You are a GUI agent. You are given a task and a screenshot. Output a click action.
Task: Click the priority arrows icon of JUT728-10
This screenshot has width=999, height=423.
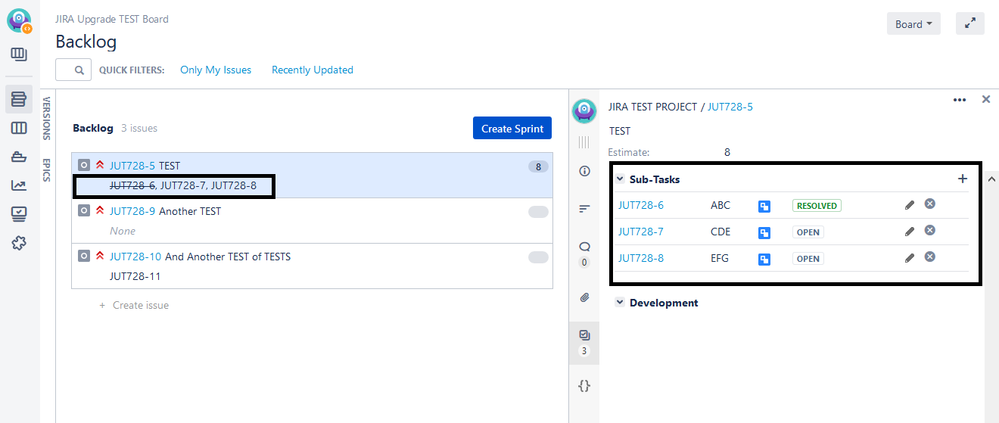[x=99, y=256]
